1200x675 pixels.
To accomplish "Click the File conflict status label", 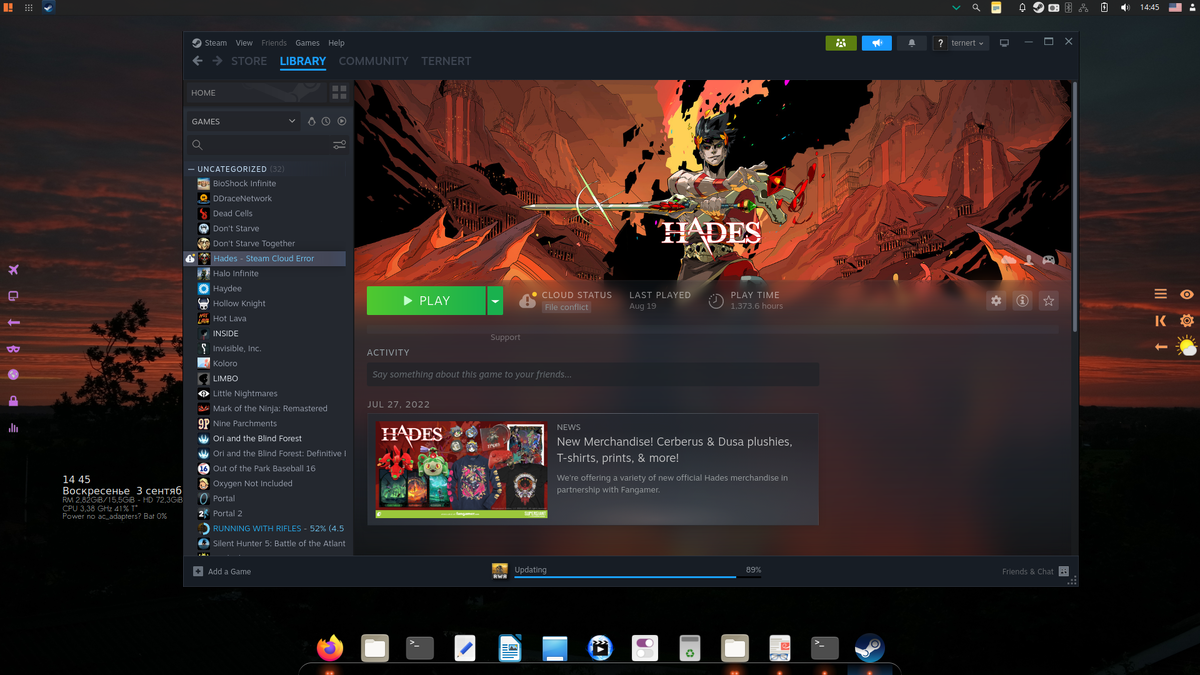I will pyautogui.click(x=567, y=308).
